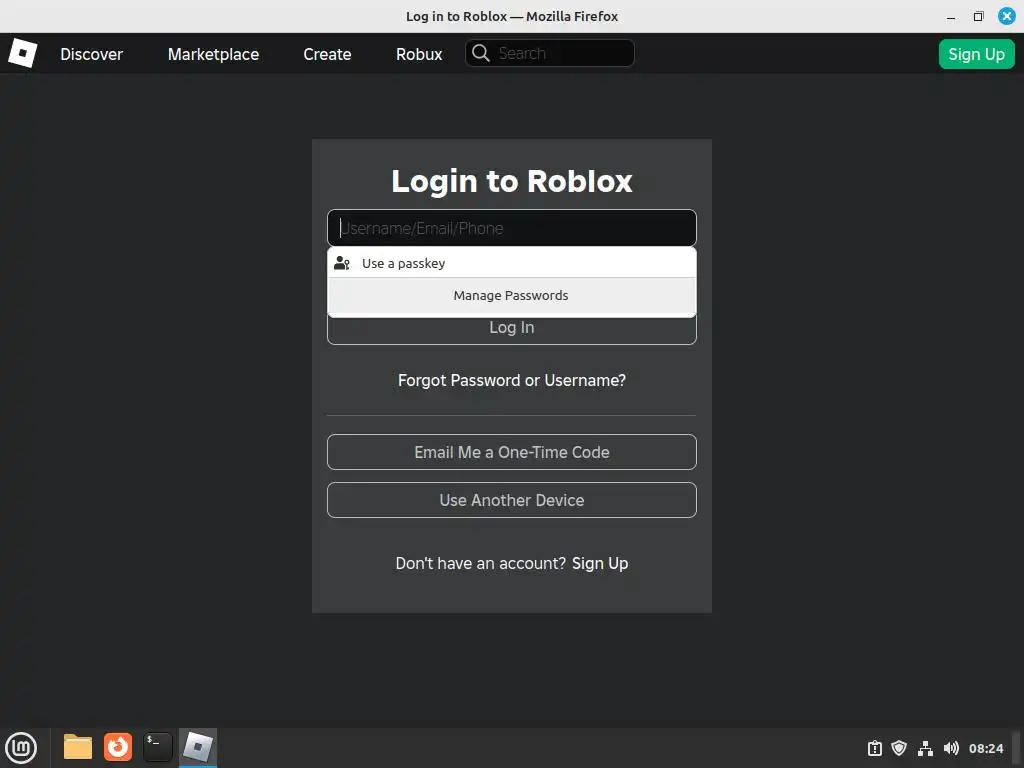Click the update manager tray icon
Viewport: 1024px width, 768px height.
point(874,748)
